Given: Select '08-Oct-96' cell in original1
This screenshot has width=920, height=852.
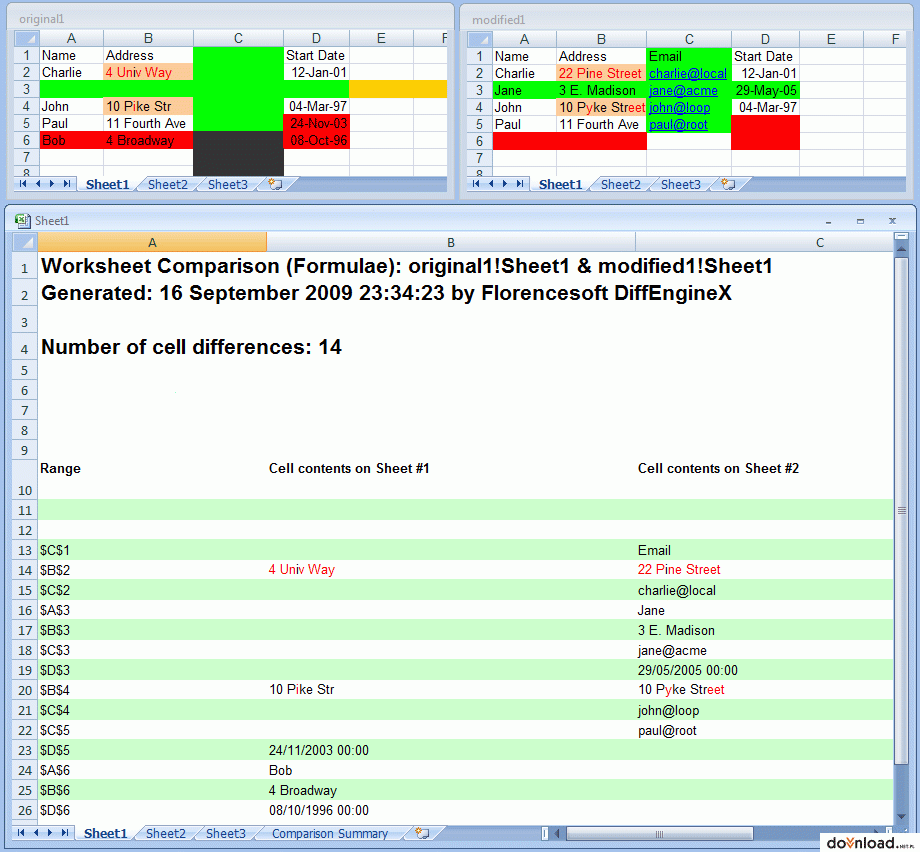Looking at the screenshot, I should pyautogui.click(x=316, y=140).
